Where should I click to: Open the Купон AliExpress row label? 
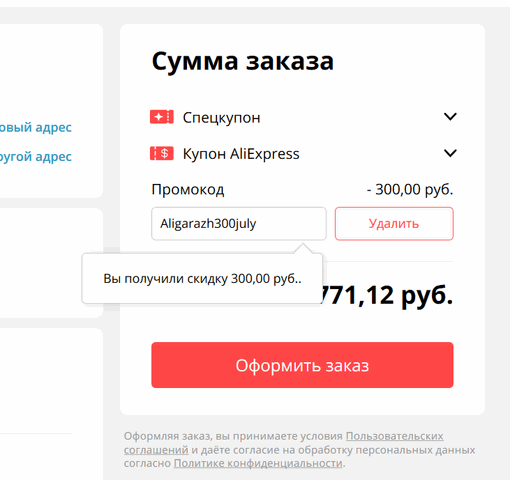pos(241,154)
